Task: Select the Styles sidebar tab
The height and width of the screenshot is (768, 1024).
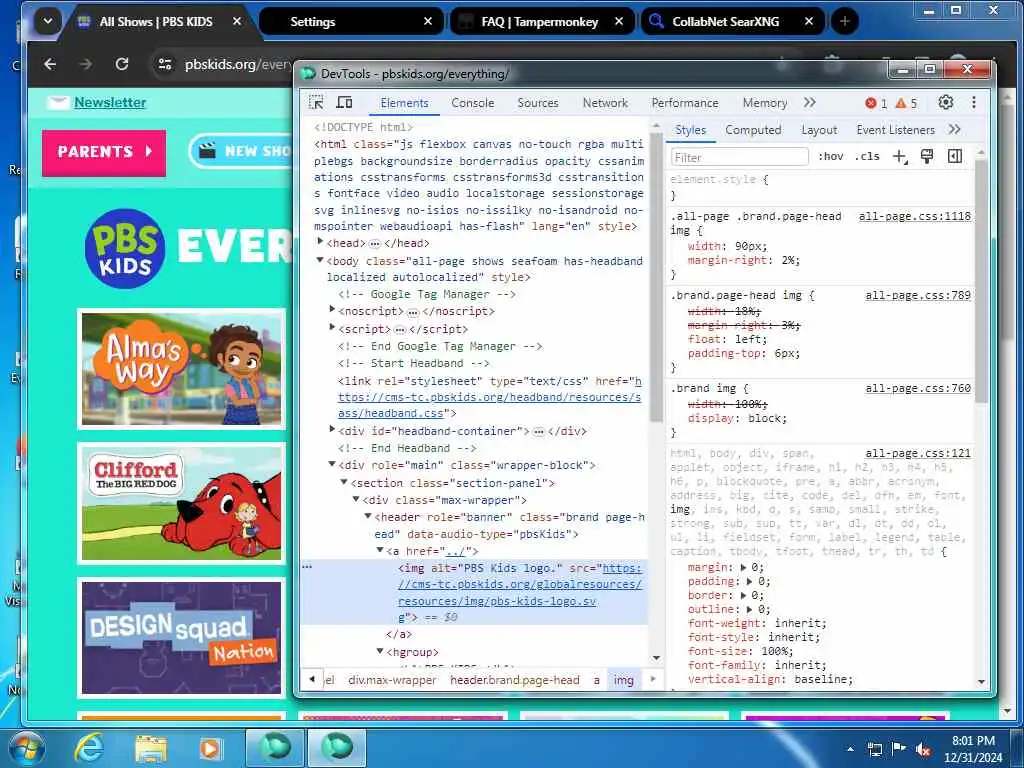Action: pos(690,130)
